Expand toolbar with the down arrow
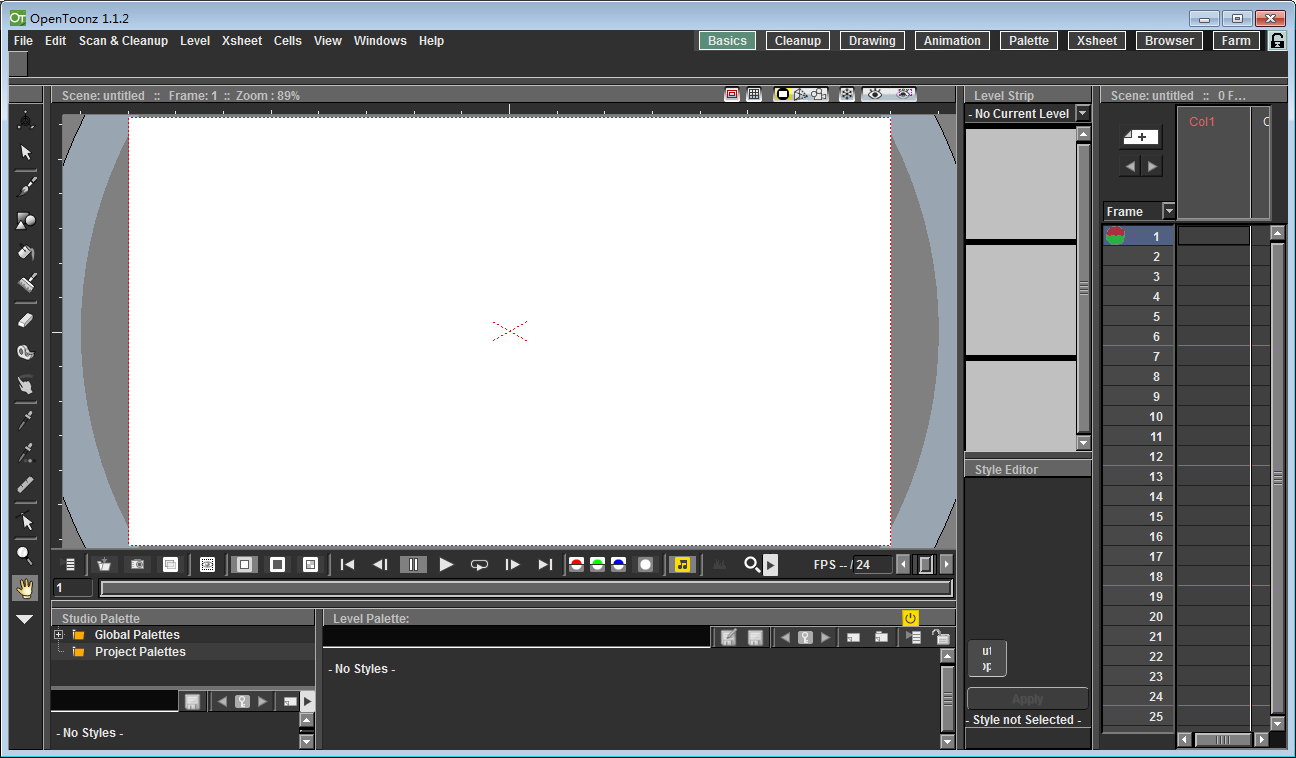The image size is (1296, 758). (x=25, y=620)
